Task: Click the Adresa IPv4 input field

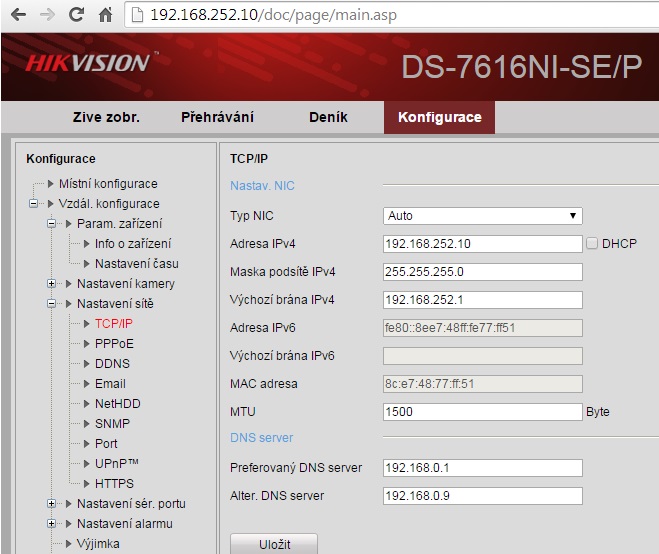Action: pos(482,244)
